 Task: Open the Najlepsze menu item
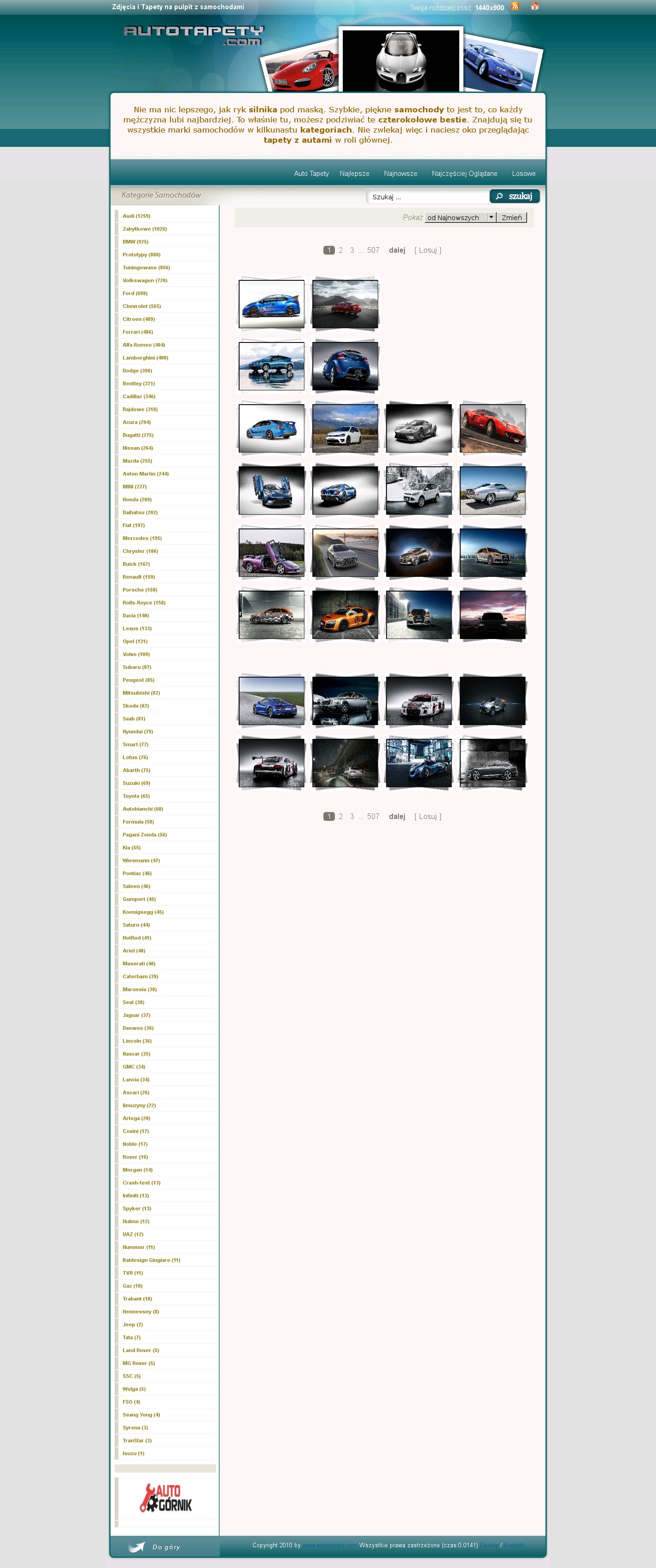coord(354,174)
